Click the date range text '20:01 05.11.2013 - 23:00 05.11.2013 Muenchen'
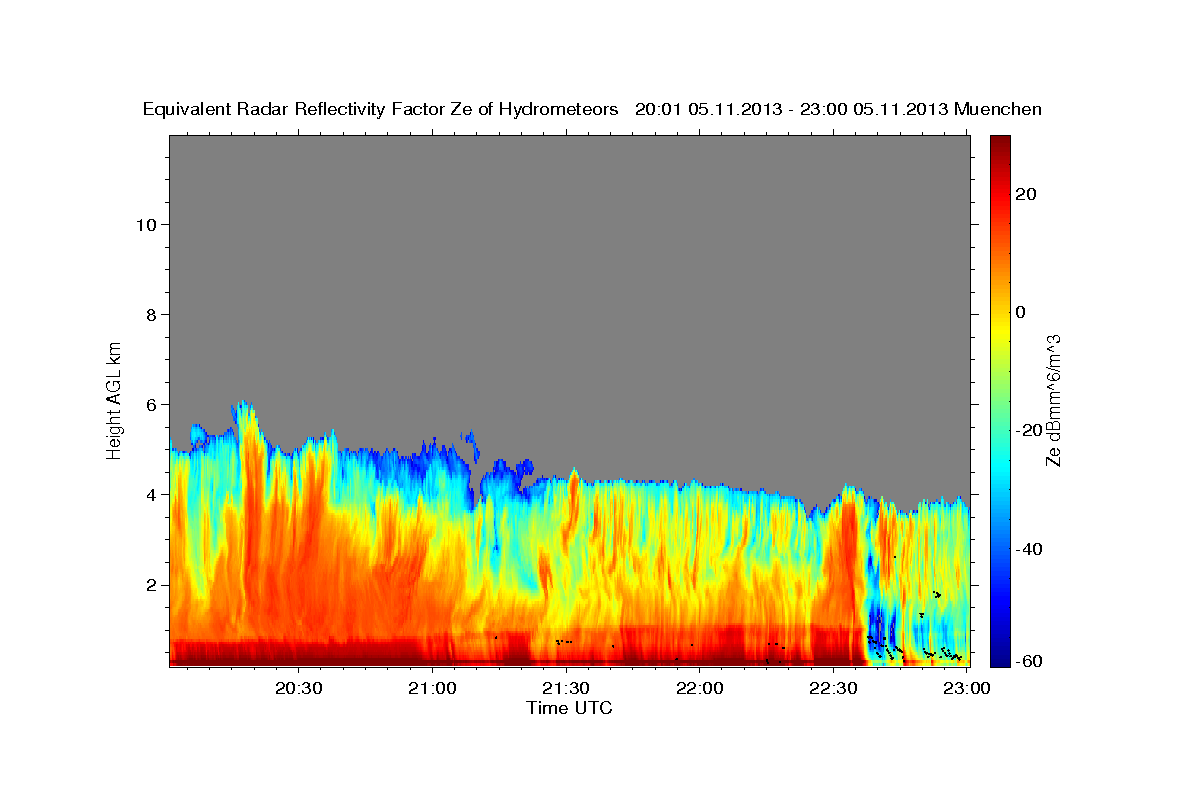Screen dimensions: 1200x800 pos(839,110)
